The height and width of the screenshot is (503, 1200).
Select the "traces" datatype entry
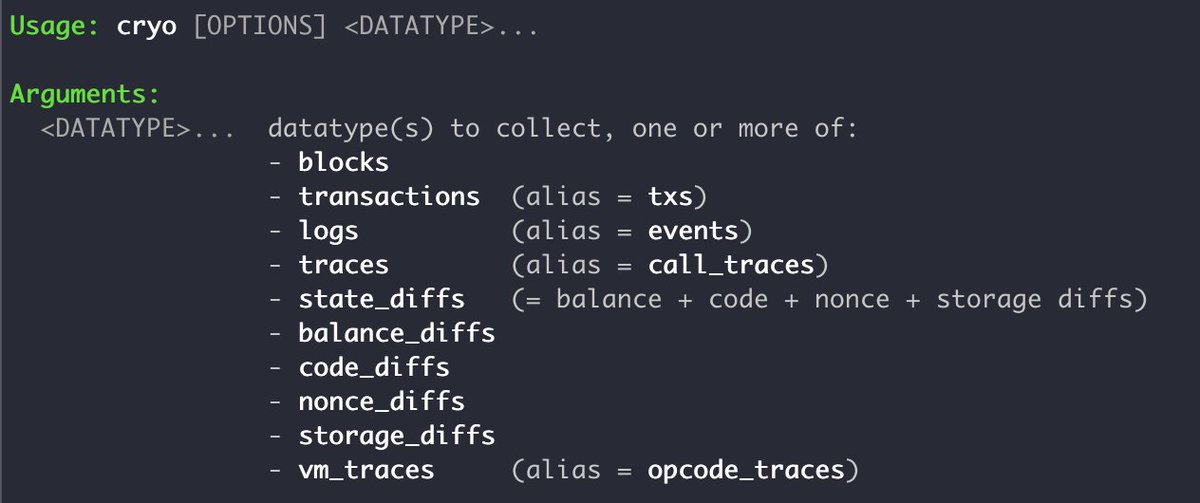tap(343, 265)
